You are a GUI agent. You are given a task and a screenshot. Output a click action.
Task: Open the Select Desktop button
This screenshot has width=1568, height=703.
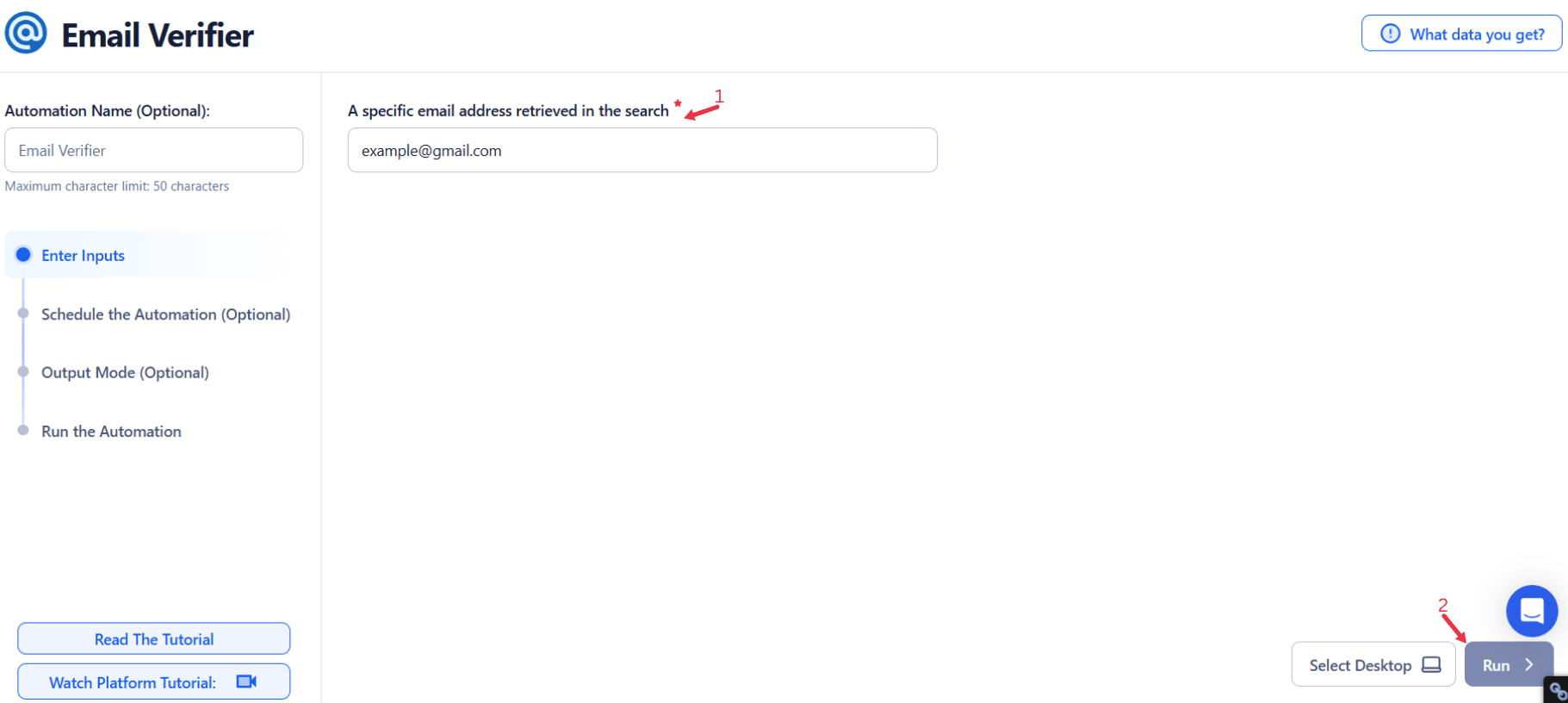pyautogui.click(x=1373, y=664)
